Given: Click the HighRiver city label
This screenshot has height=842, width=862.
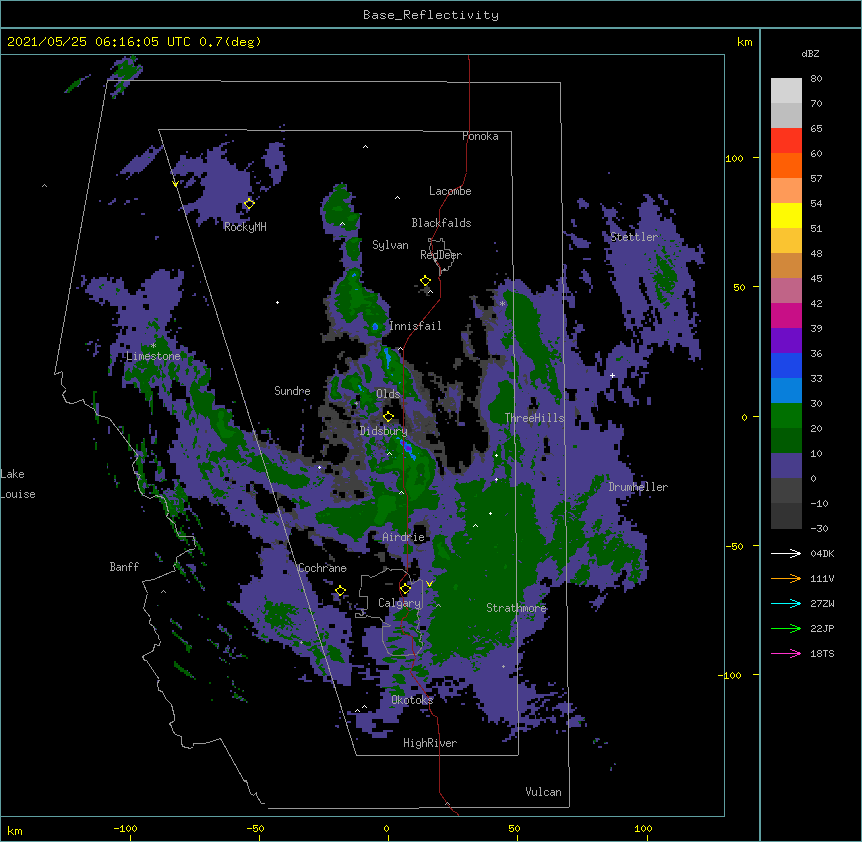Looking at the screenshot, I should tap(430, 743).
